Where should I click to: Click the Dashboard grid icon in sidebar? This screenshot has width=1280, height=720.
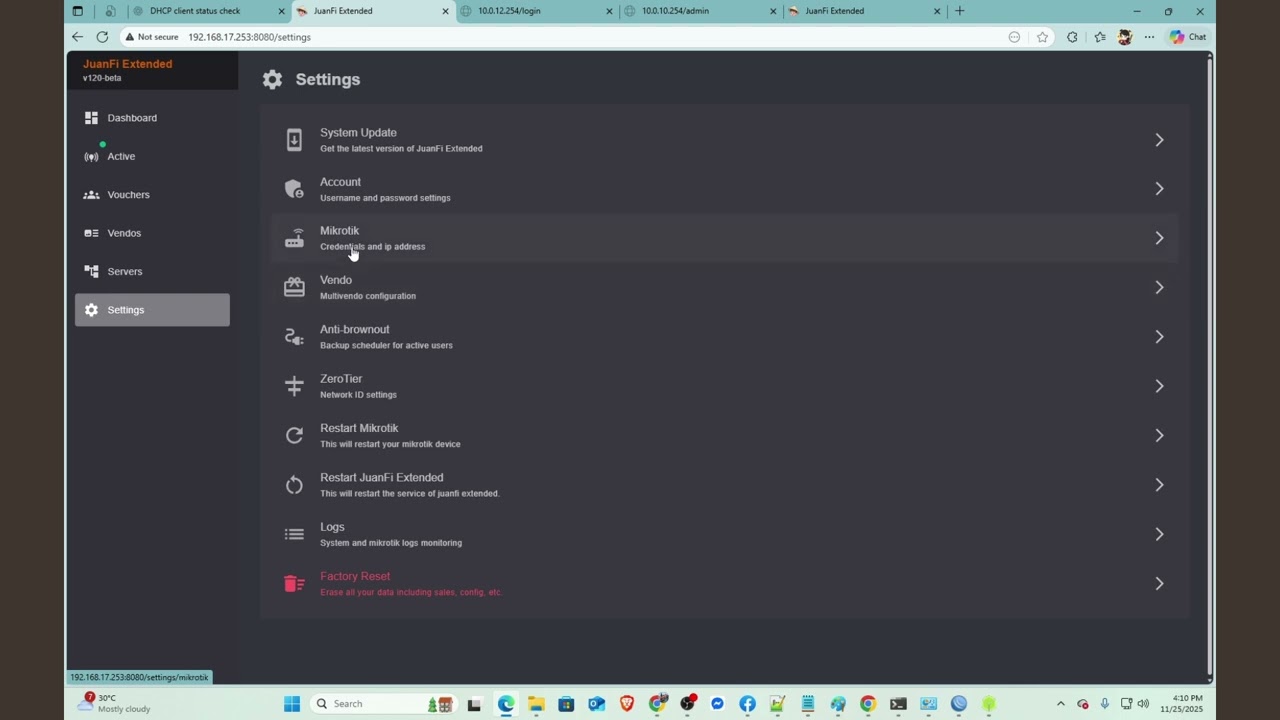91,118
